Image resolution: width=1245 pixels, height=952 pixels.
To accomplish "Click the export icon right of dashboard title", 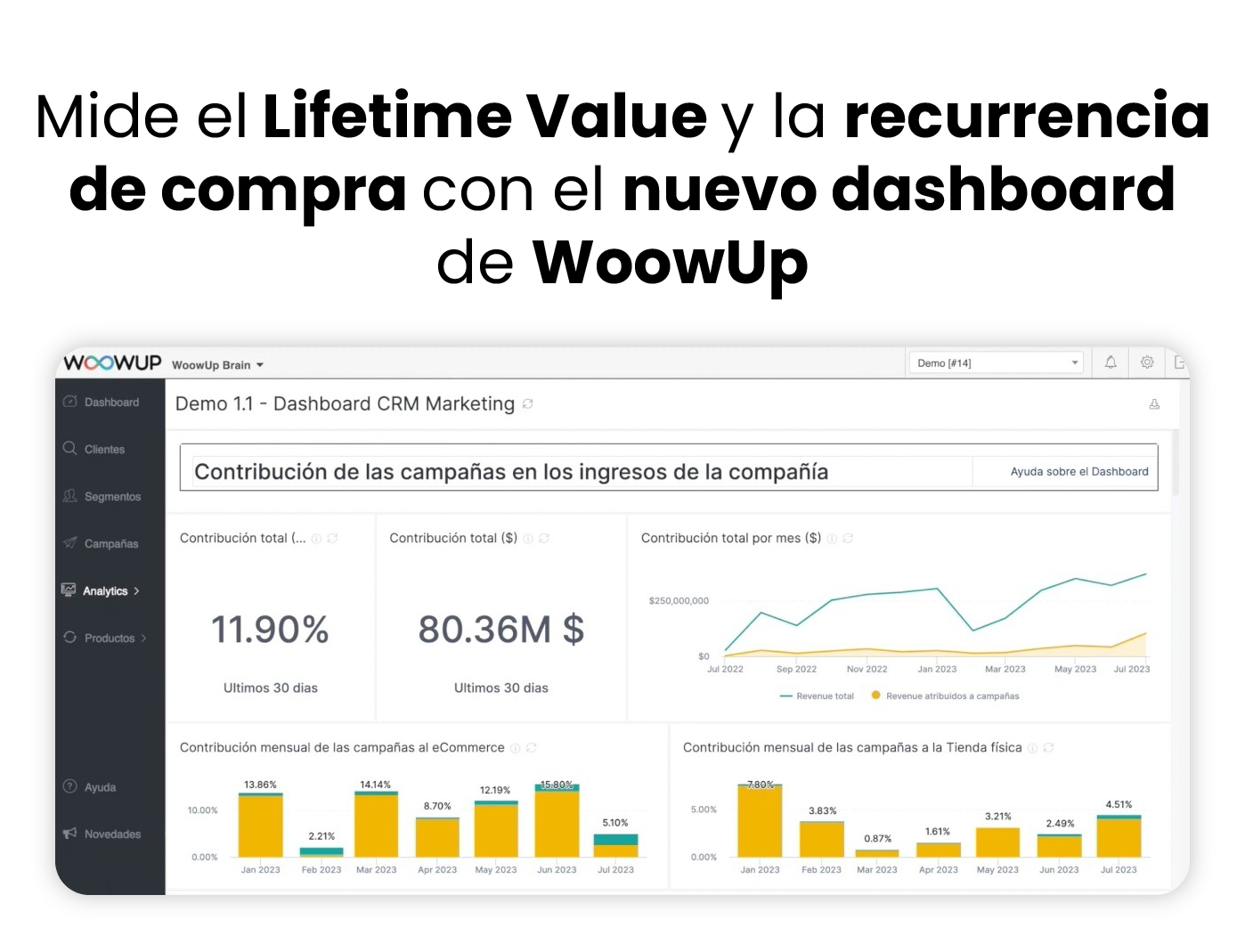I will click(x=1154, y=404).
